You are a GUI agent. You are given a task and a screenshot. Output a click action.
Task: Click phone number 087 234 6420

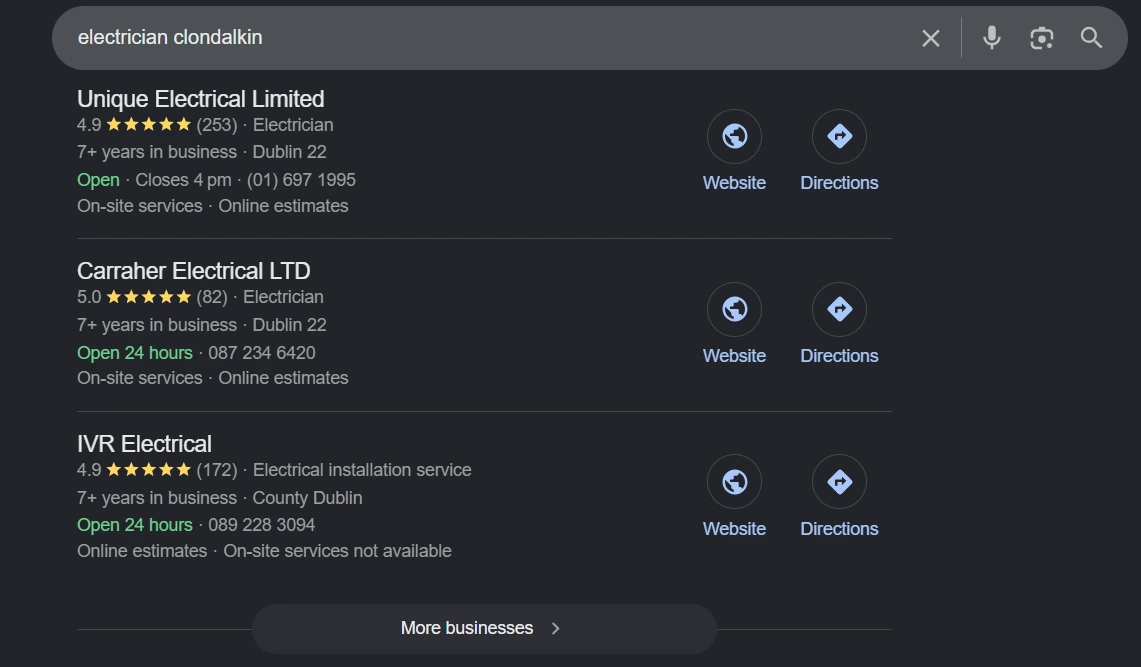click(x=262, y=353)
